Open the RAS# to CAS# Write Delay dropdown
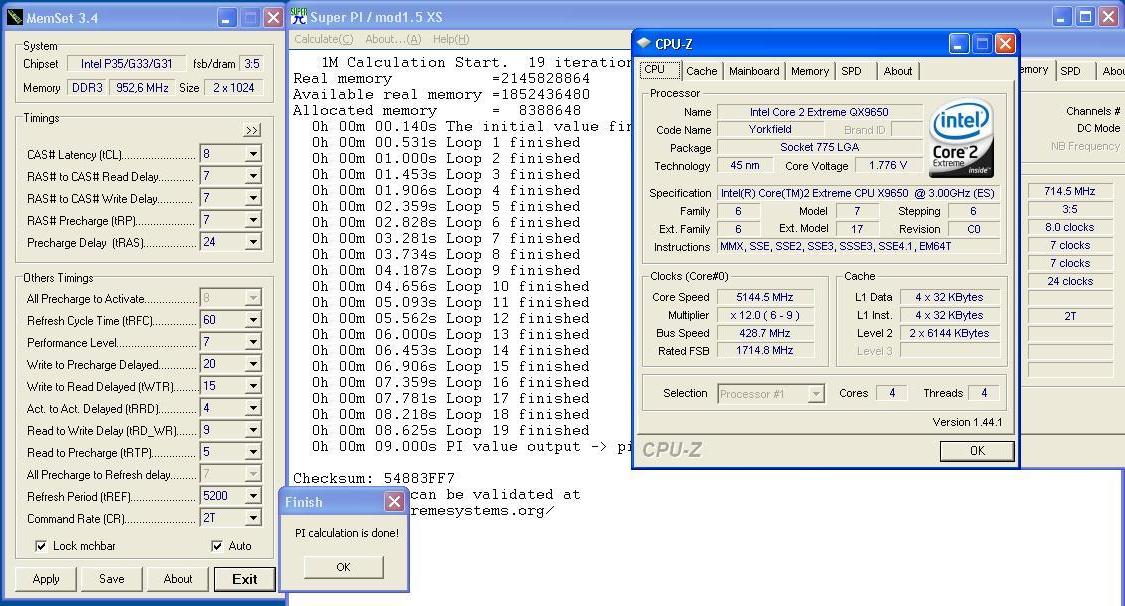 point(253,198)
